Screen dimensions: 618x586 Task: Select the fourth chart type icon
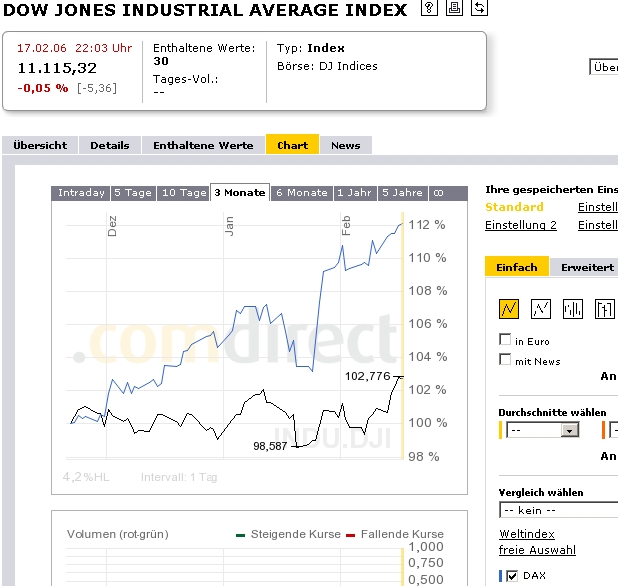604,308
